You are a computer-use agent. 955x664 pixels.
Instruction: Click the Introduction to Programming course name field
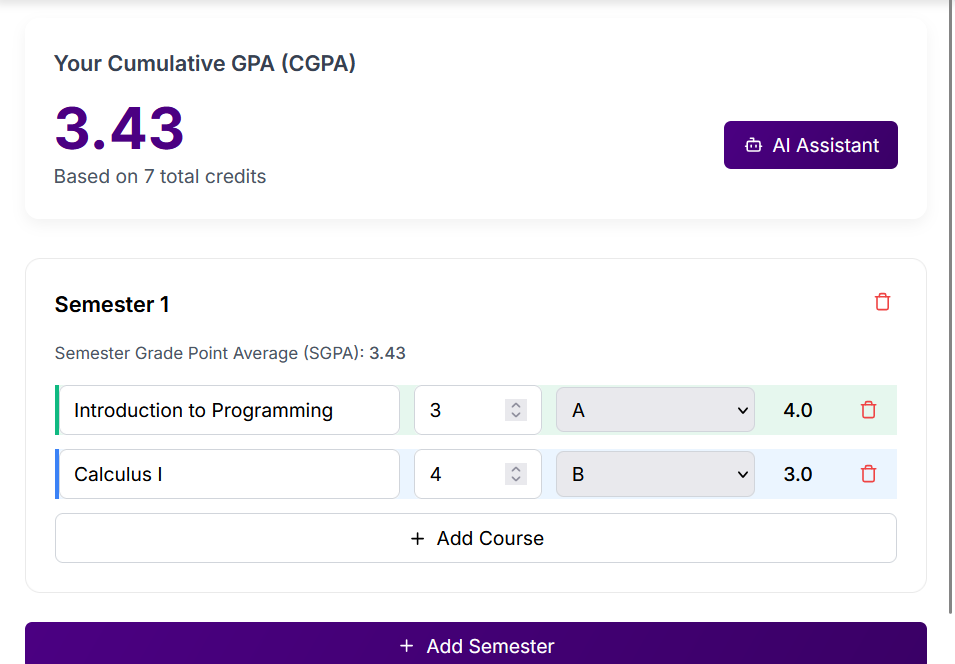click(227, 410)
